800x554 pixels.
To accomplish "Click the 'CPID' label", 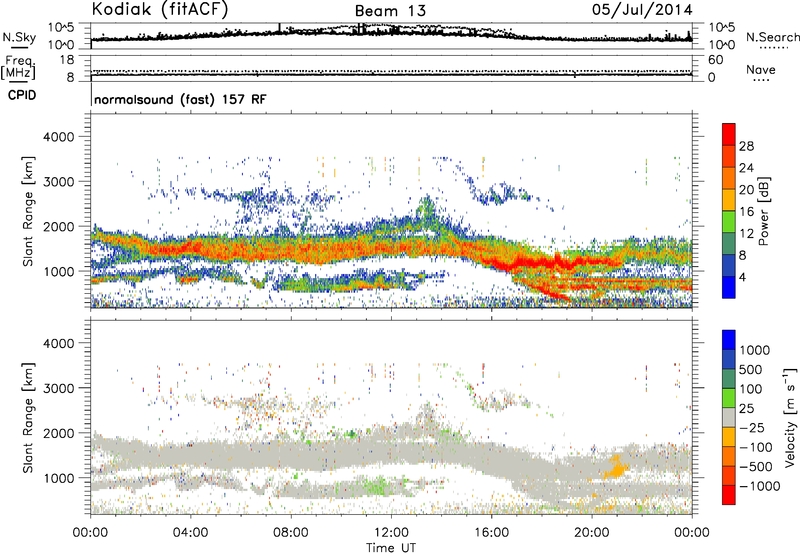I will click(22, 95).
